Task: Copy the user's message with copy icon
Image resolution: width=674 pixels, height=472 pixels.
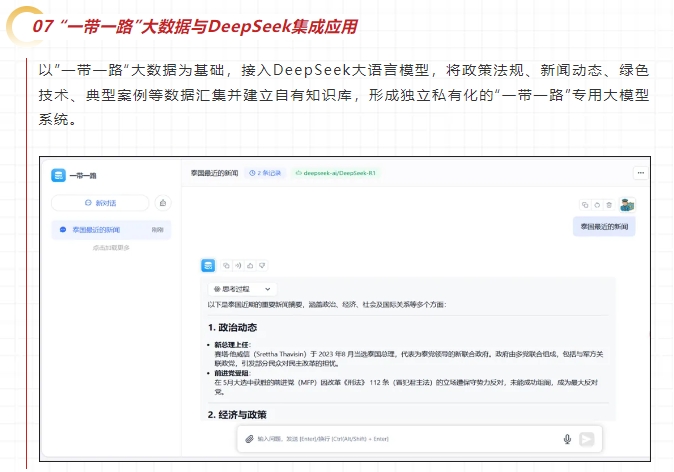Action: (585, 205)
